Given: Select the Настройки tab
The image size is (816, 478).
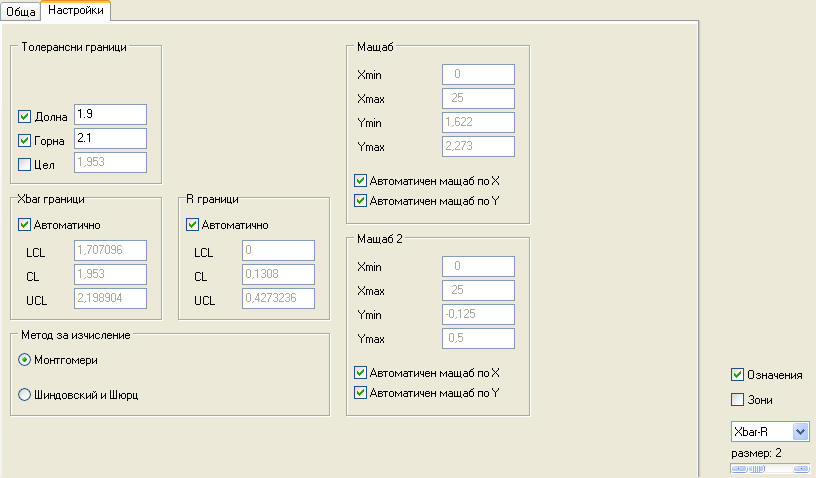Looking at the screenshot, I should click(76, 10).
